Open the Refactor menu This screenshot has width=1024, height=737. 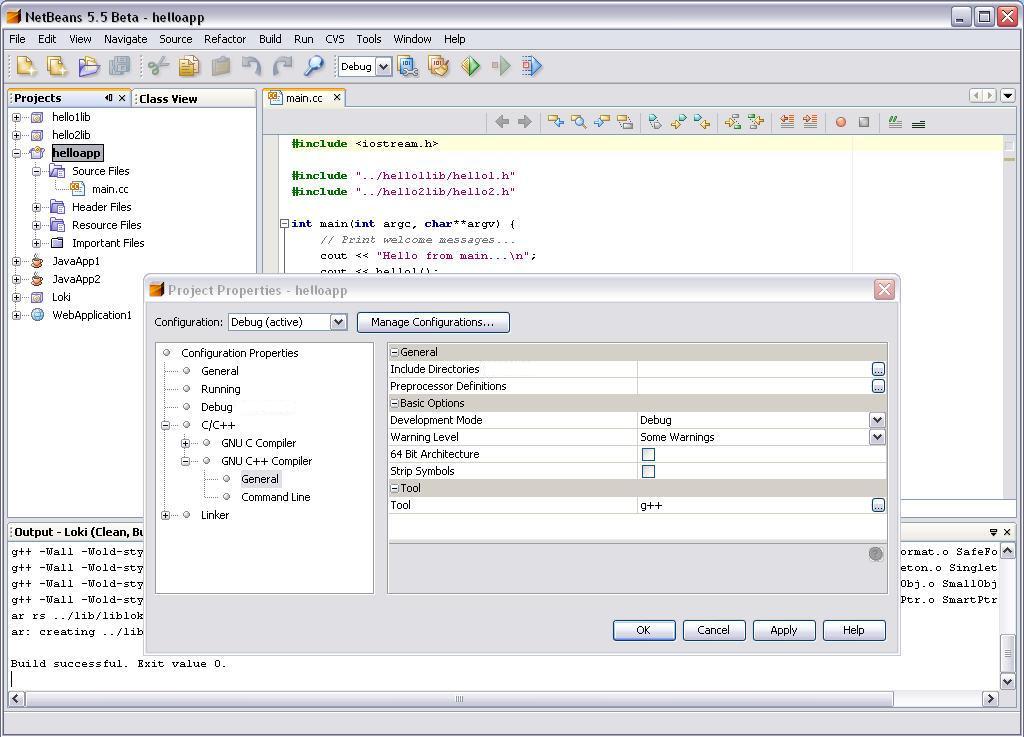pyautogui.click(x=225, y=39)
